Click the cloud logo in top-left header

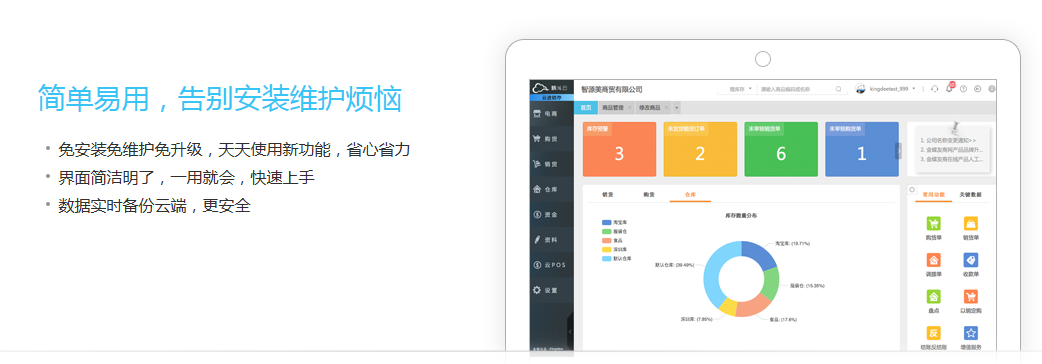(539, 88)
